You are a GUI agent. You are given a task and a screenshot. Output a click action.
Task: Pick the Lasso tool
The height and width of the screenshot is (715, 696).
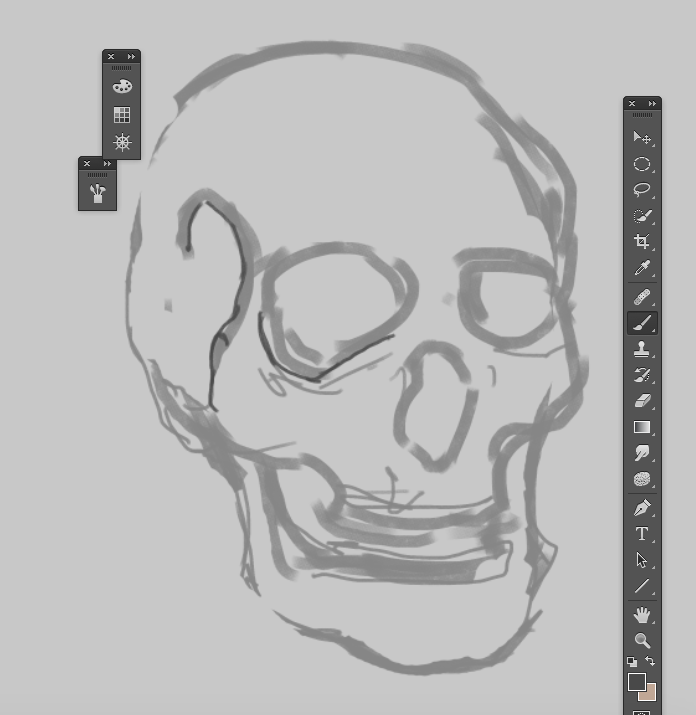click(x=642, y=190)
